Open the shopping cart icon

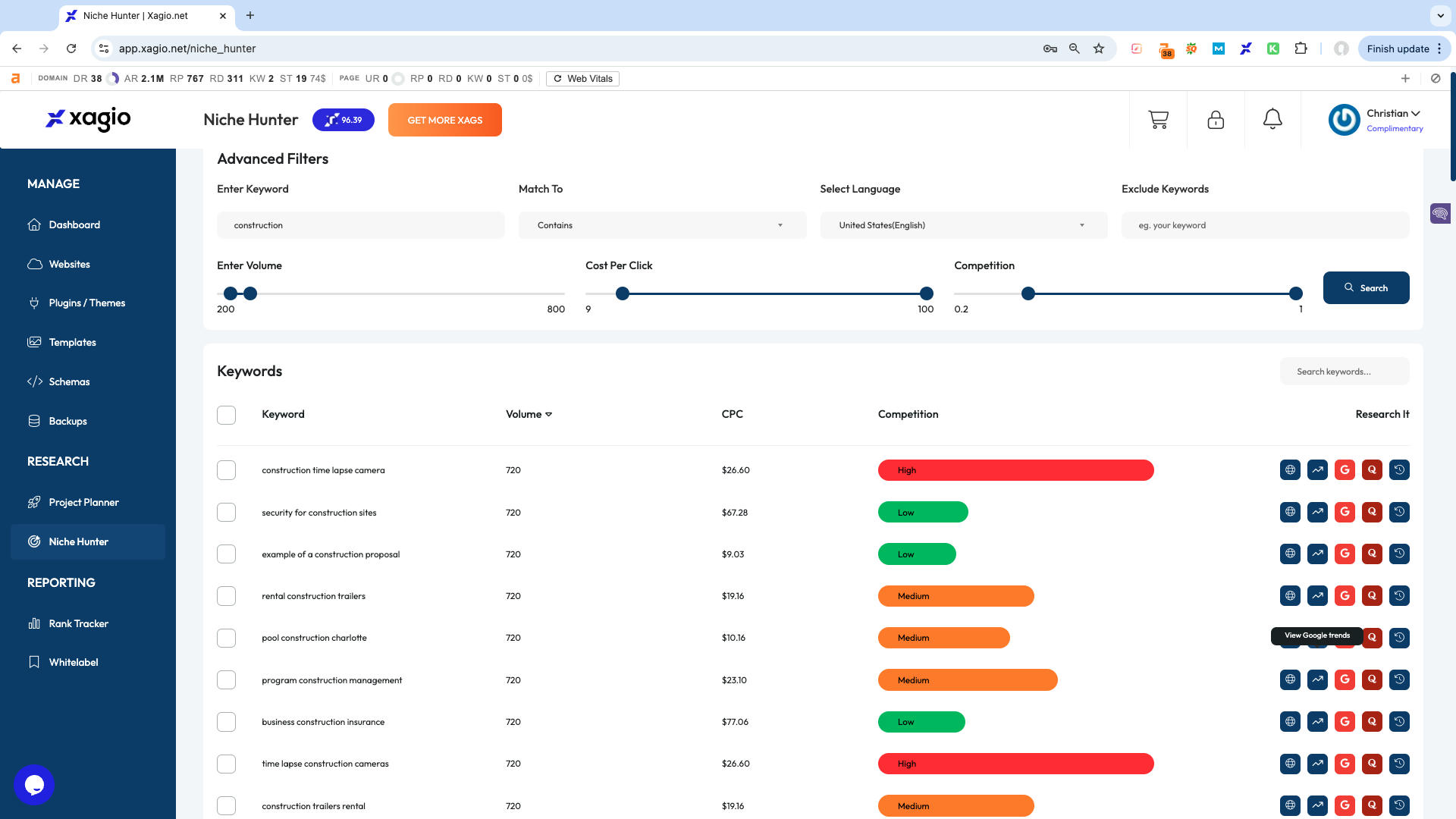pos(1158,120)
